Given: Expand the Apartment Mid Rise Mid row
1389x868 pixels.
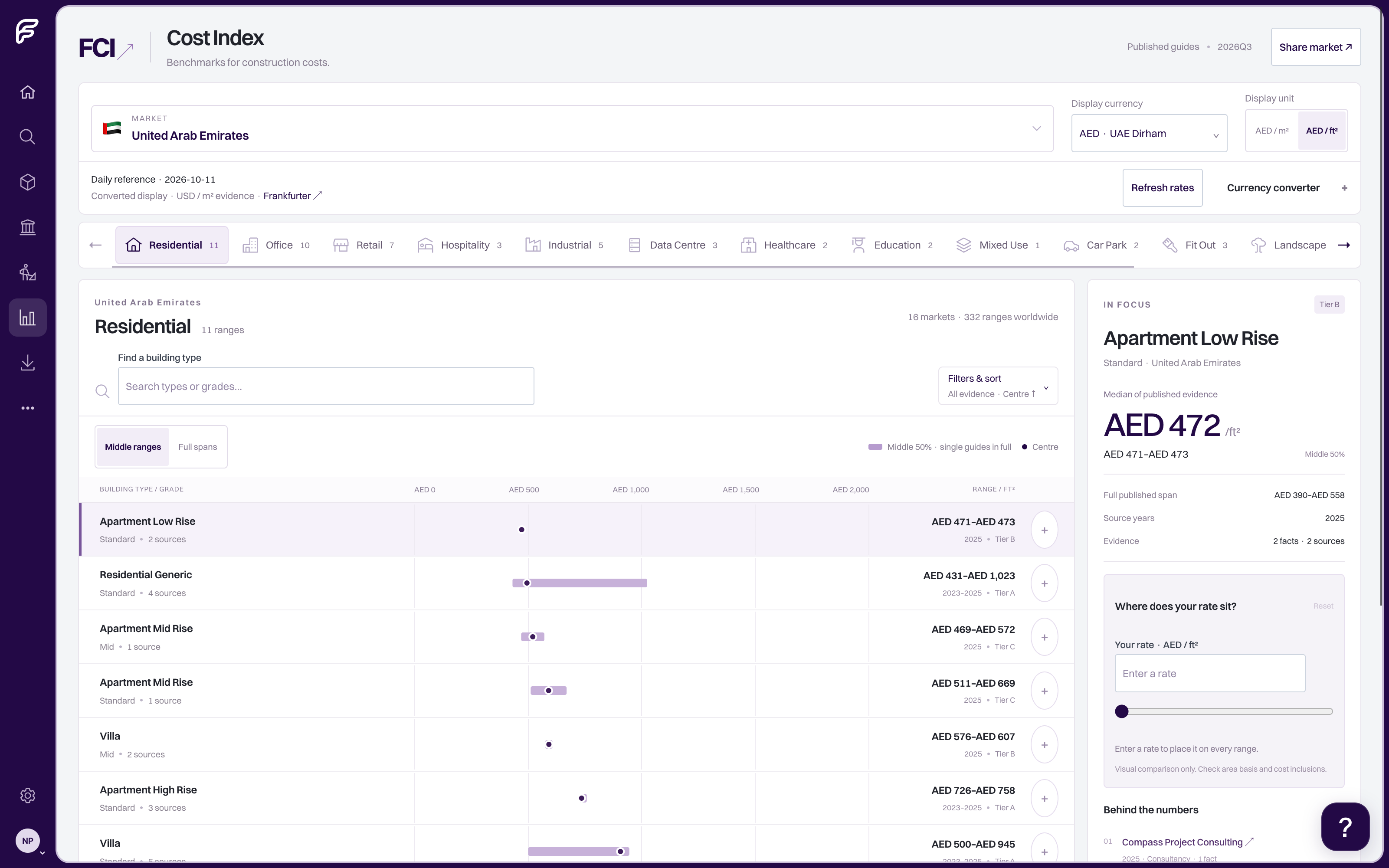Looking at the screenshot, I should (1044, 637).
